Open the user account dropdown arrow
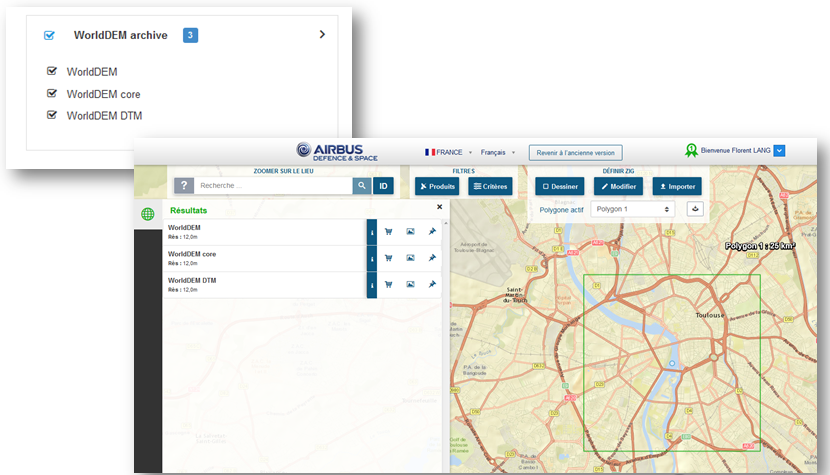The height and width of the screenshot is (475, 830). pos(779,151)
